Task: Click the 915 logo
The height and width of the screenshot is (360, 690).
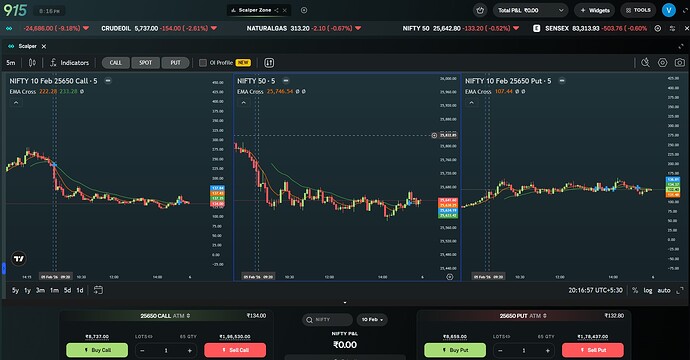Action: [15, 10]
